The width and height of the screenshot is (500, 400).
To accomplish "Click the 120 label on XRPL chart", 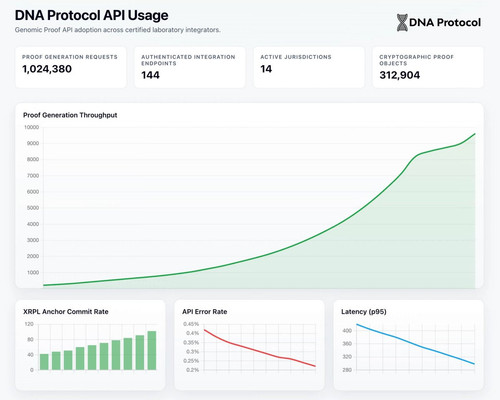I will tap(29, 324).
